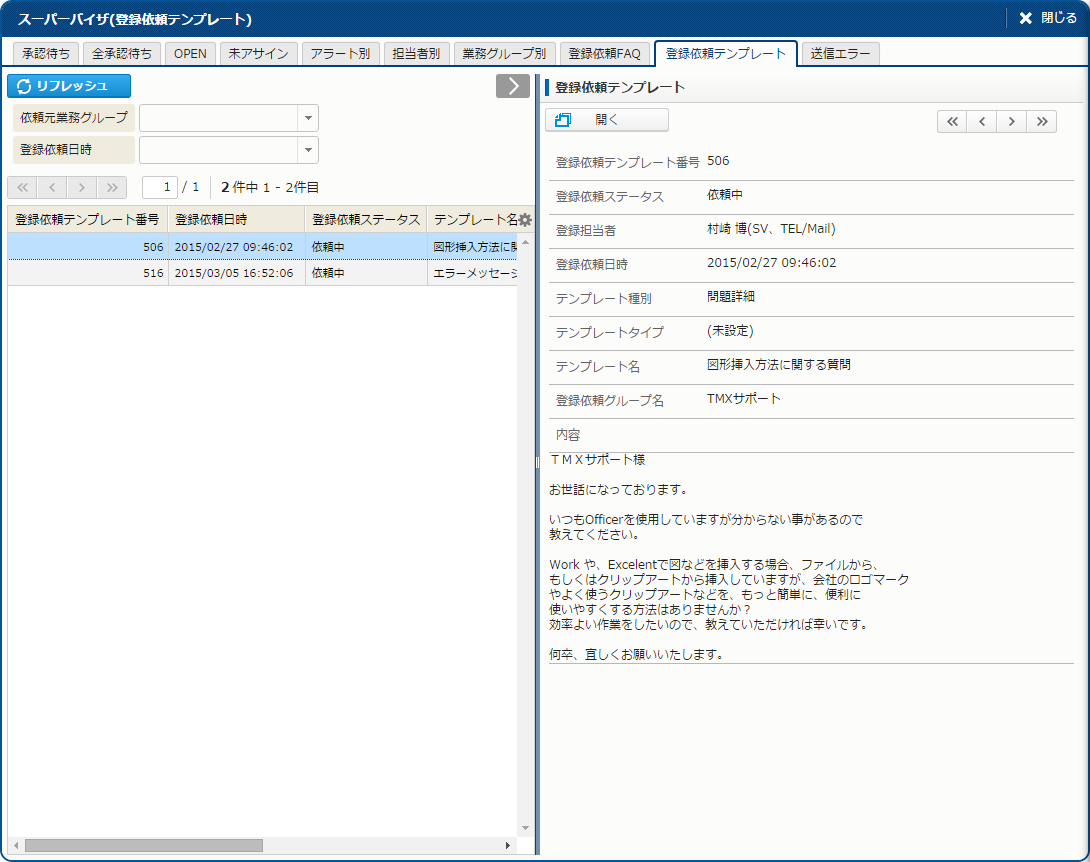Click the page number input field
This screenshot has height=862, width=1090.
click(160, 187)
